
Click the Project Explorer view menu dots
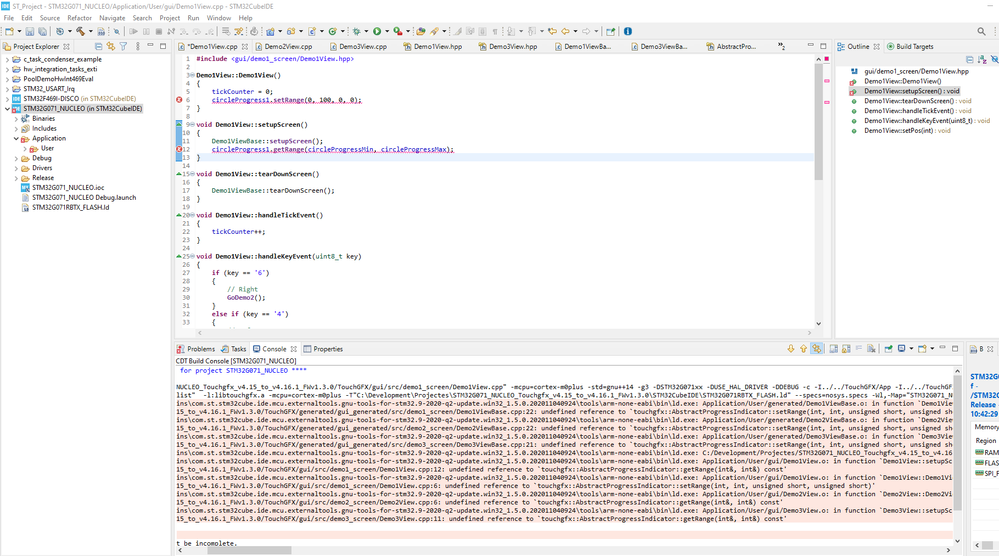[138, 46]
